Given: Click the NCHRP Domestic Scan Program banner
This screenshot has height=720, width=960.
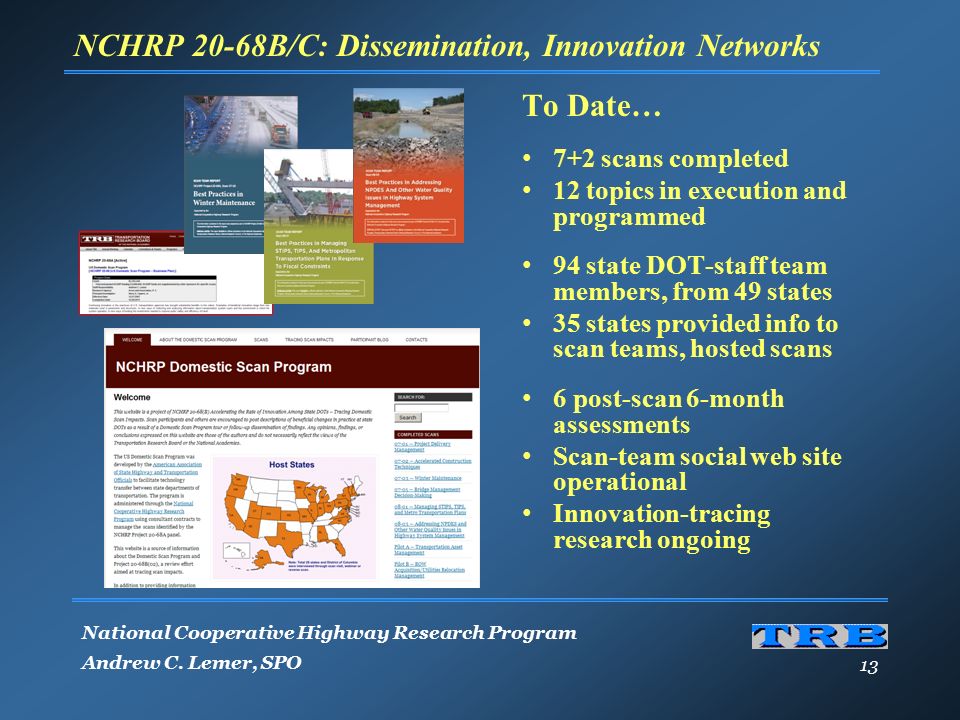Looking at the screenshot, I should coord(292,367).
